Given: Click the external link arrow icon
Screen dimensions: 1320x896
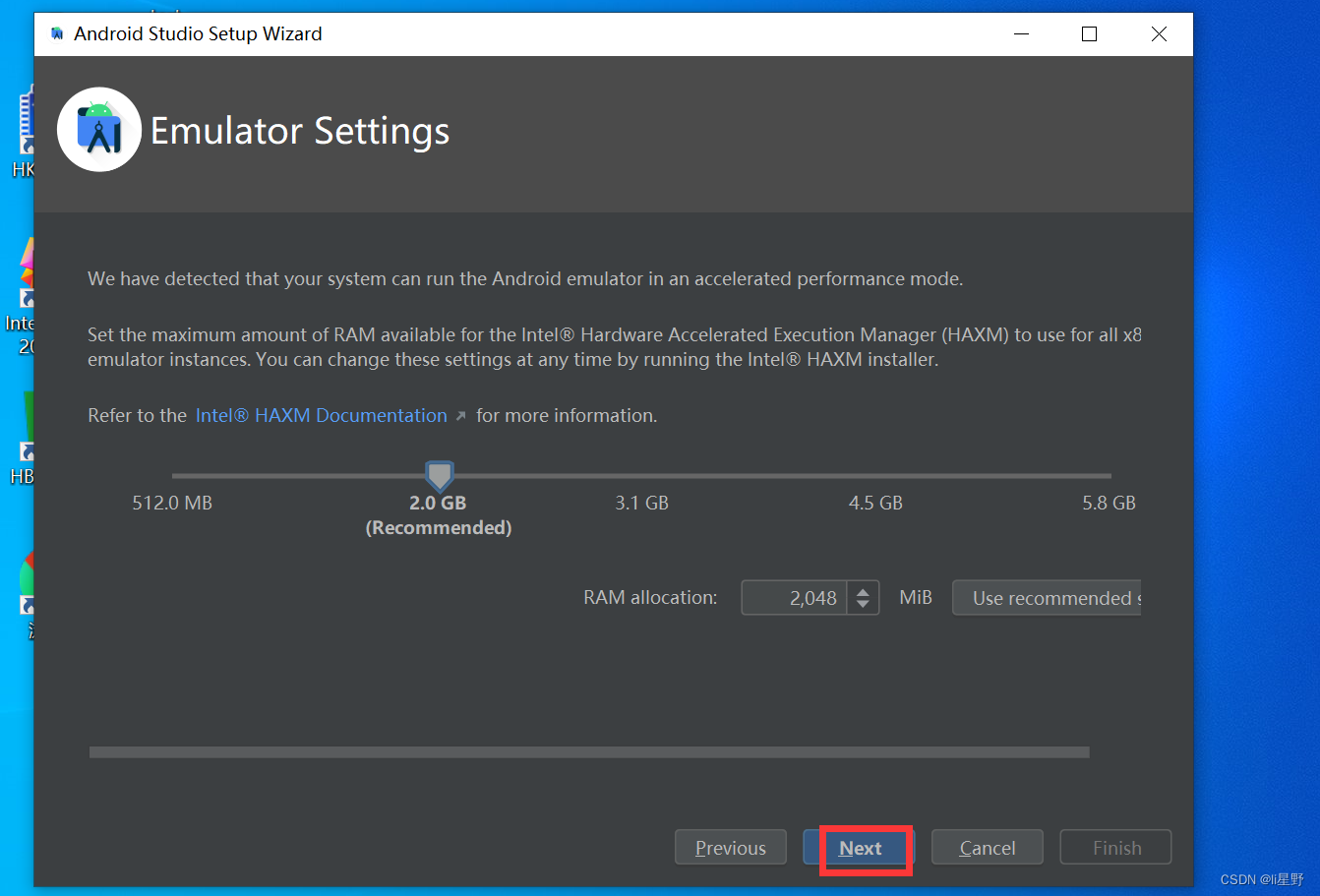Looking at the screenshot, I should (x=460, y=416).
